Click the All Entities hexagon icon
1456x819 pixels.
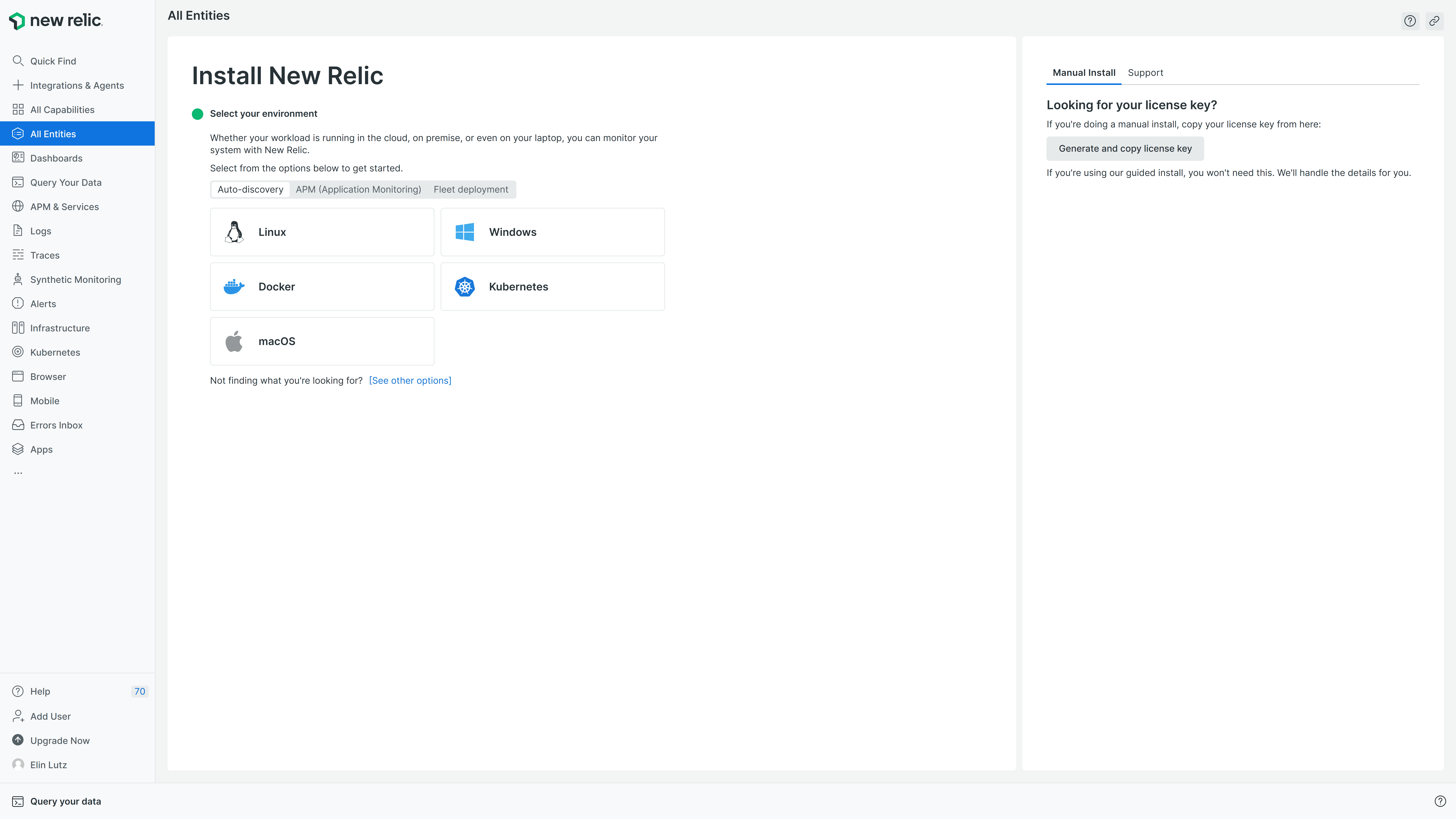point(18,134)
